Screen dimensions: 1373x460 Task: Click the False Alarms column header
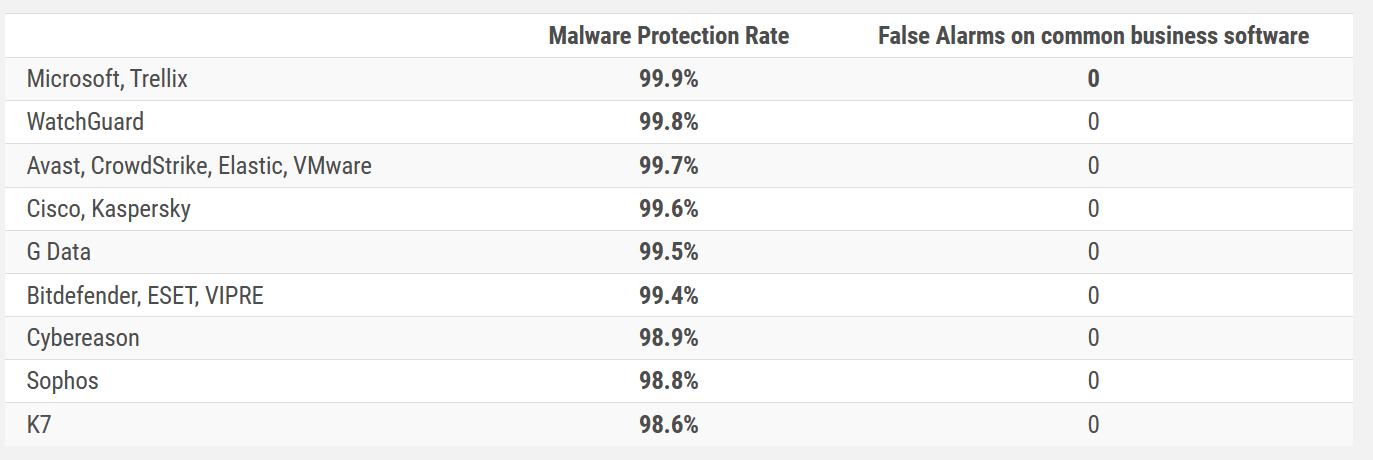point(1093,36)
